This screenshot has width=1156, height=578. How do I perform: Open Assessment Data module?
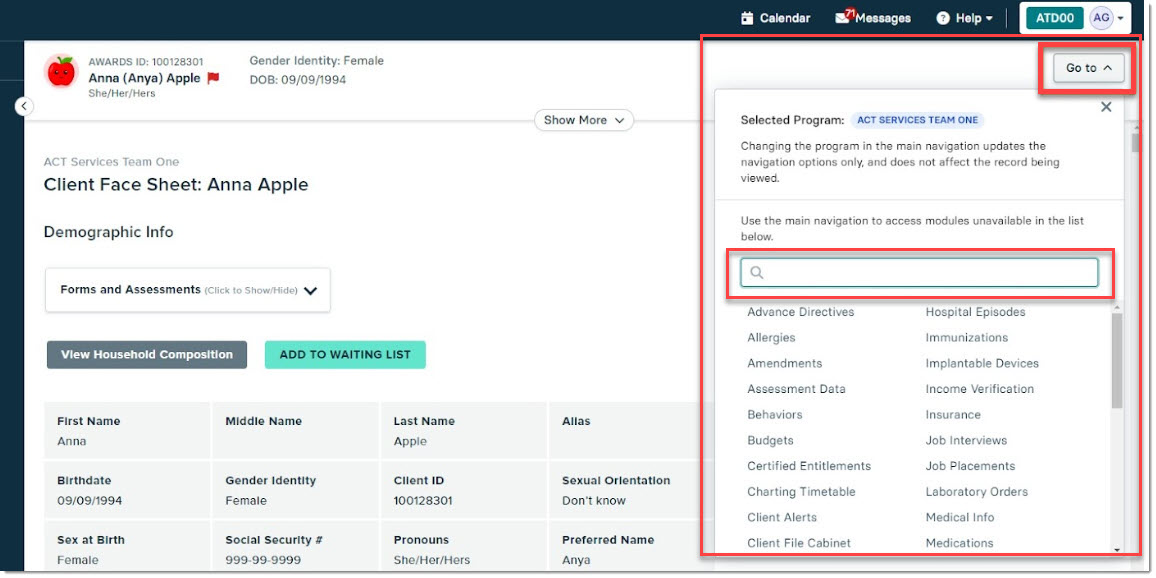coord(796,389)
